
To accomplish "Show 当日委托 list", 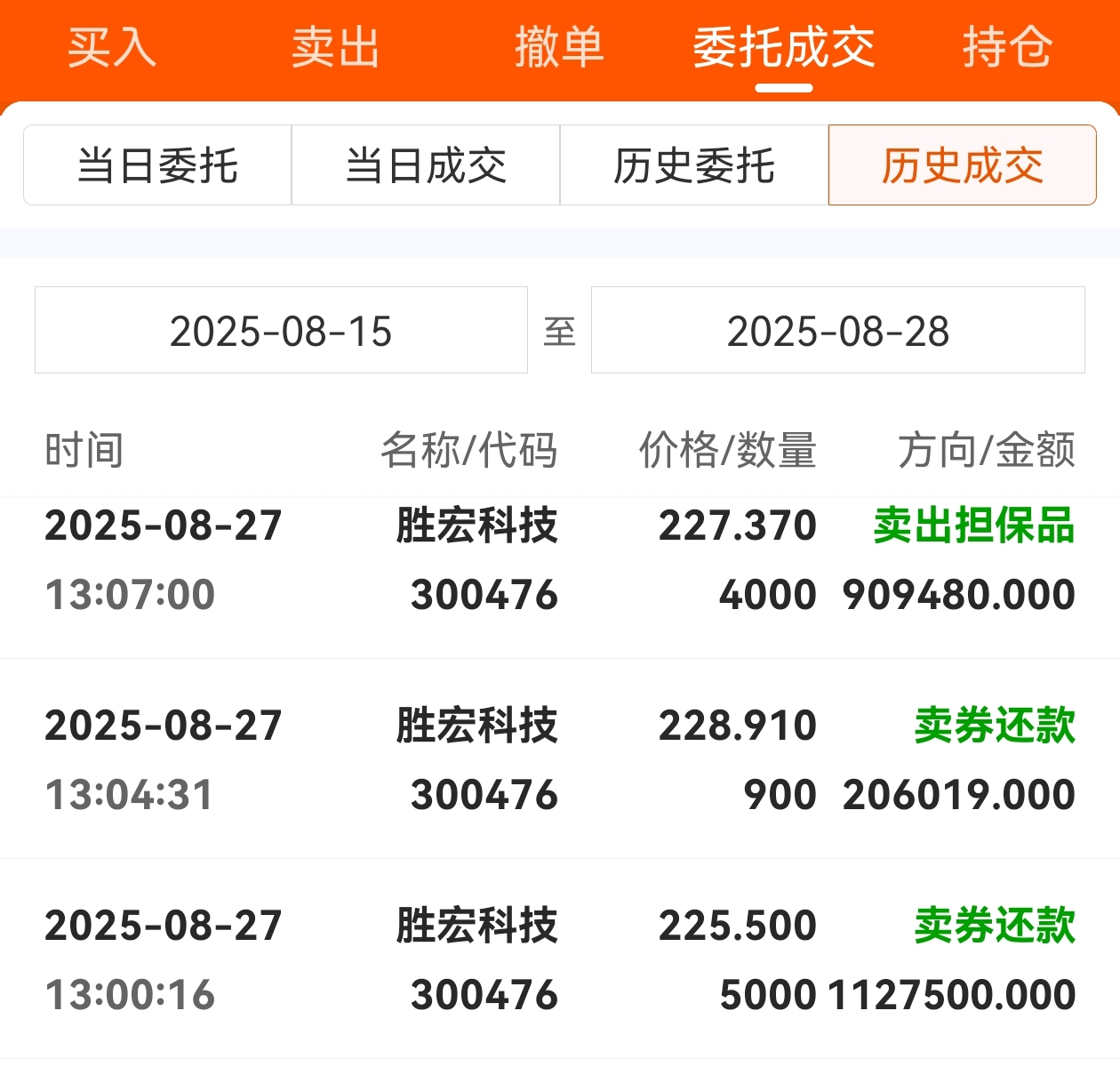I will [157, 165].
